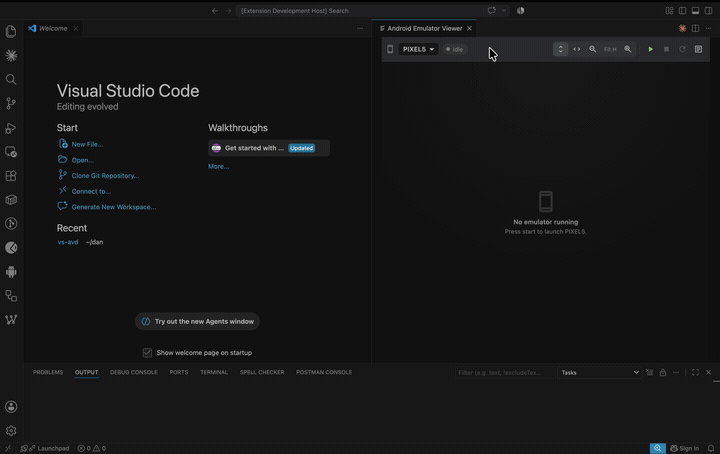Click the W icon in the activity bar

(11, 319)
